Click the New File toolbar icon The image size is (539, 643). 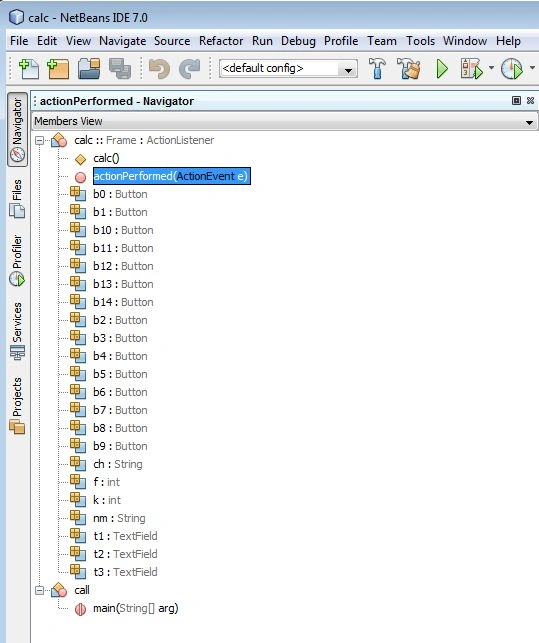coord(29,68)
